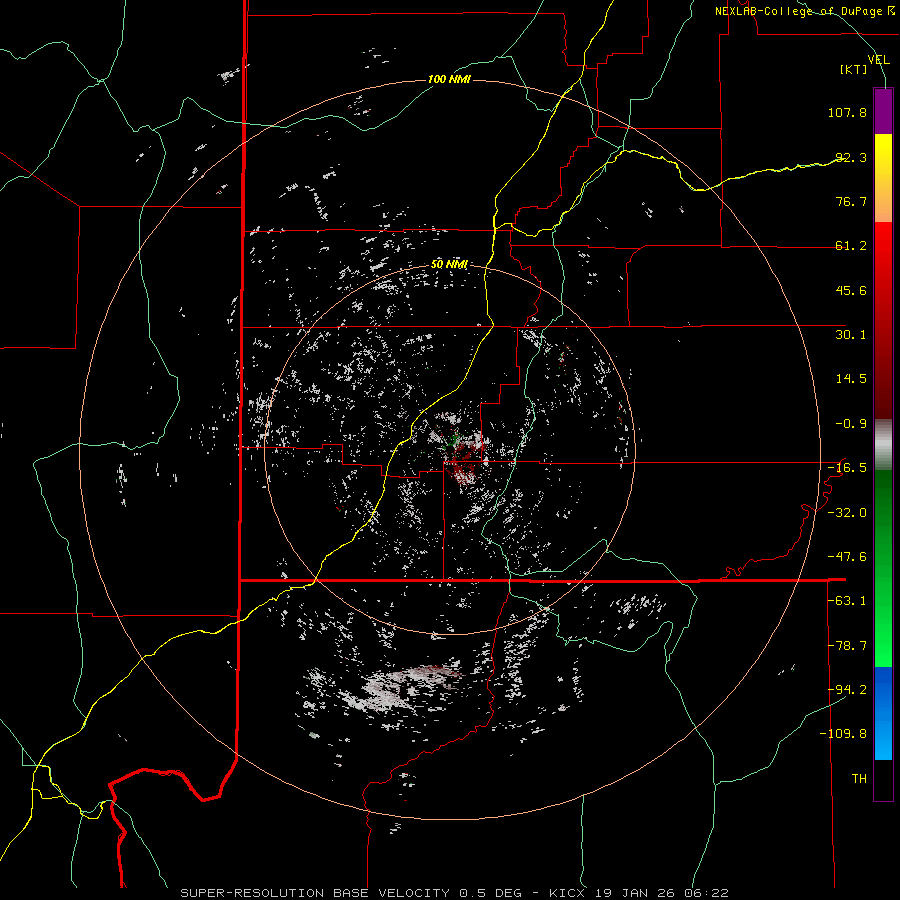Click the Super-Resolution Base Velocity caption

[454, 893]
